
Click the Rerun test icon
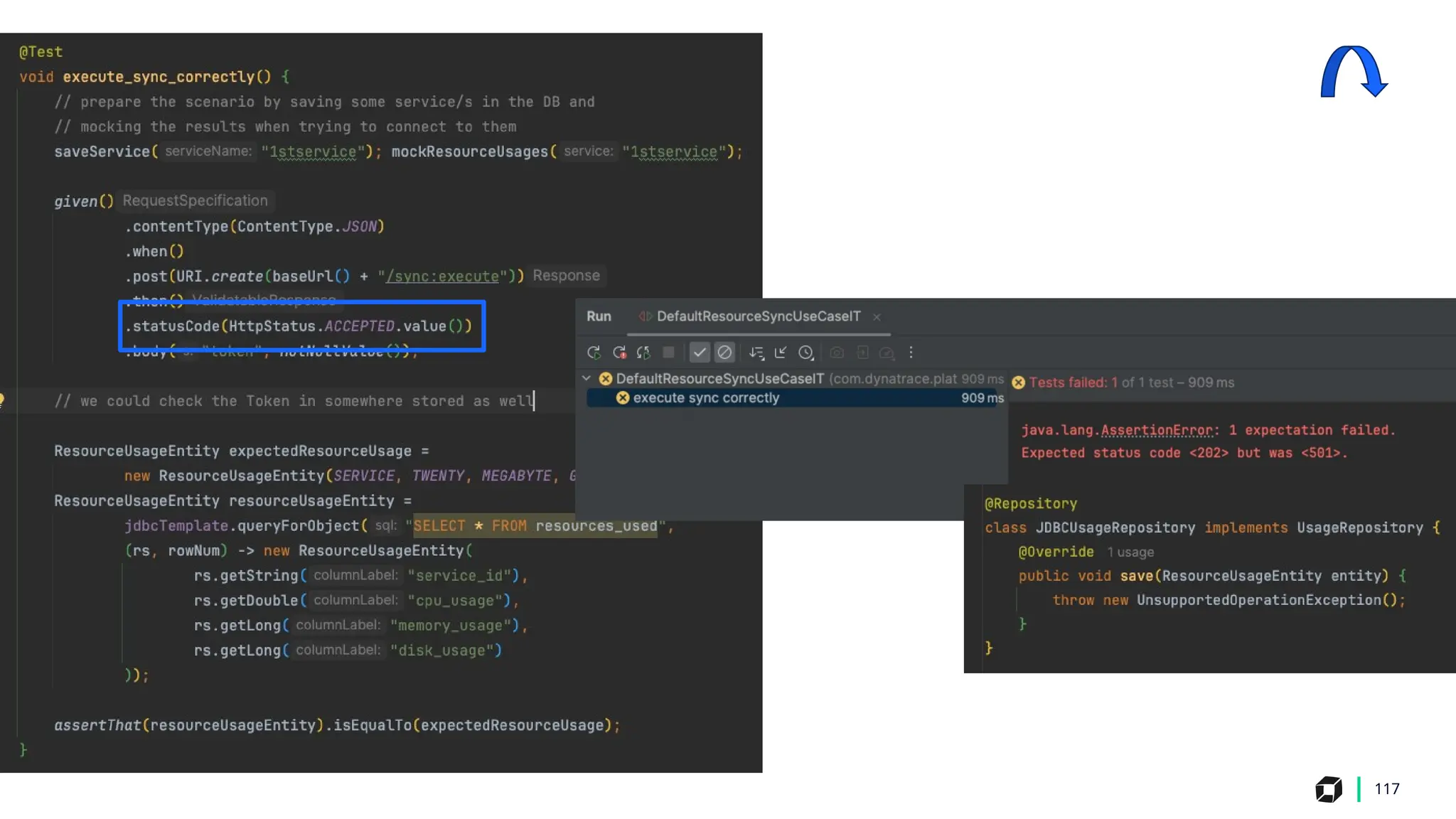(594, 353)
